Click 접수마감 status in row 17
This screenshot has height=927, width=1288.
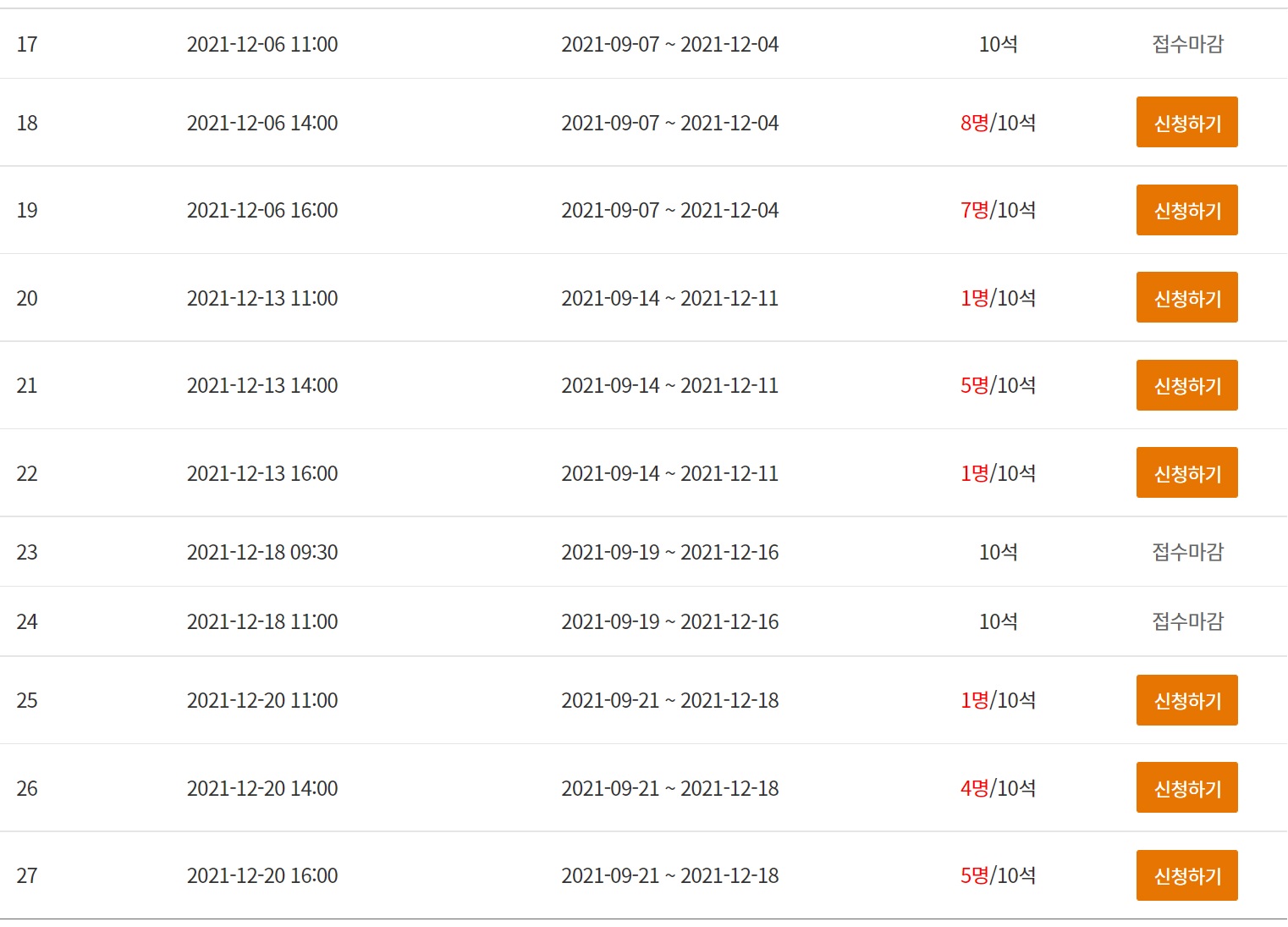point(1187,44)
